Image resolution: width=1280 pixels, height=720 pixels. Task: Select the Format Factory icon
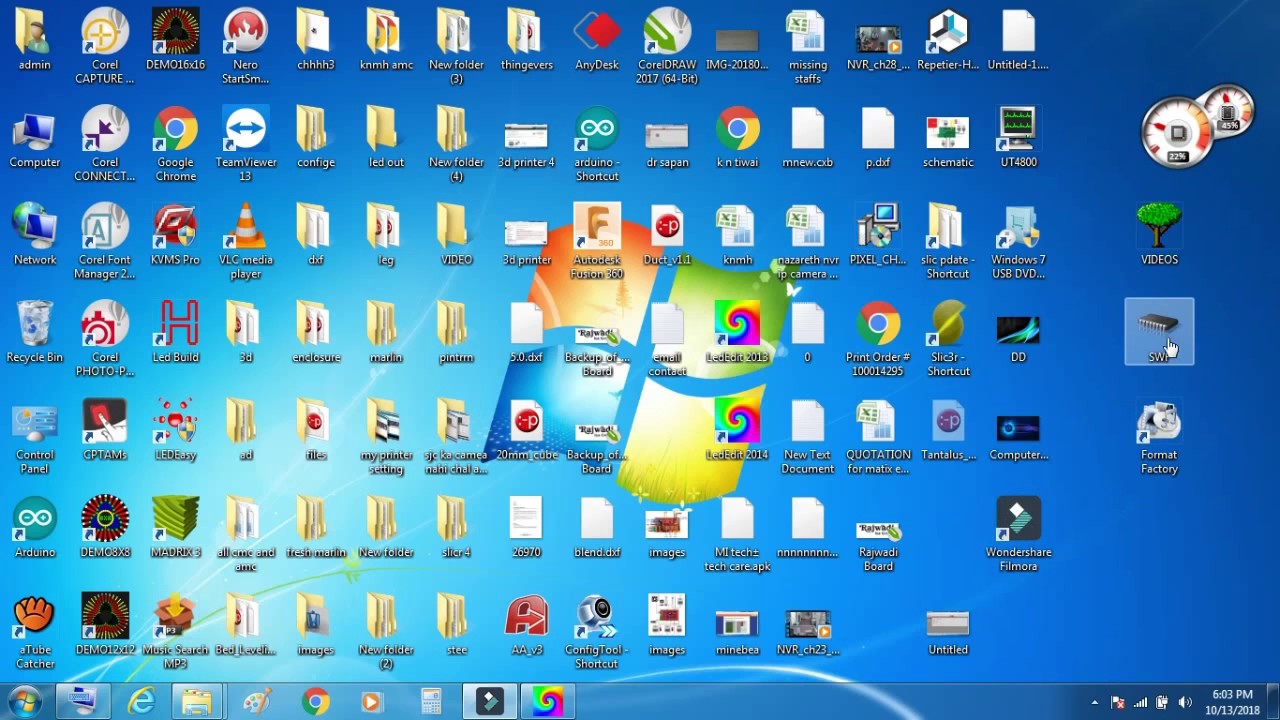(1159, 439)
